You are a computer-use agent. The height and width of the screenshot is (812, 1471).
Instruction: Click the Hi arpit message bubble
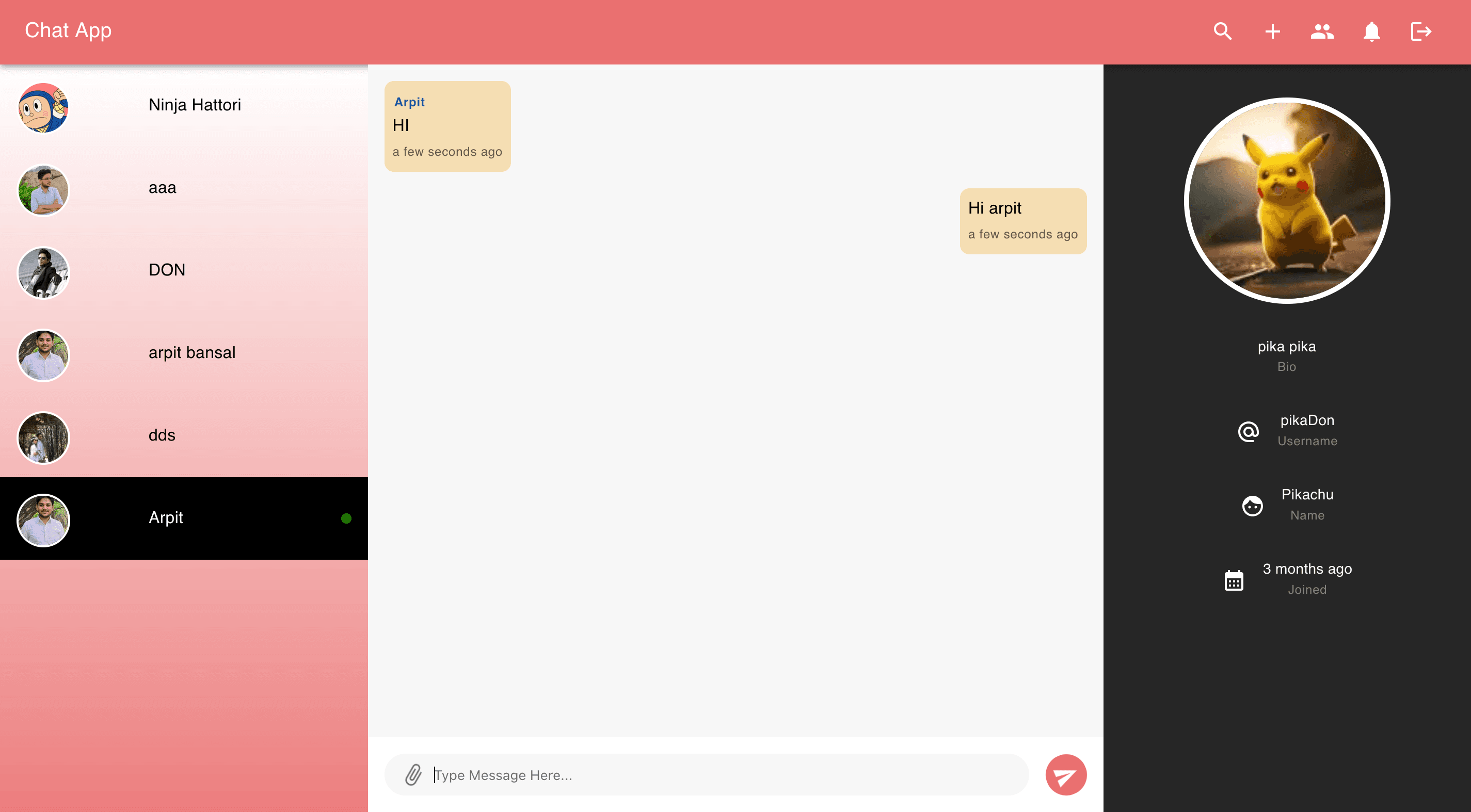pos(1023,221)
